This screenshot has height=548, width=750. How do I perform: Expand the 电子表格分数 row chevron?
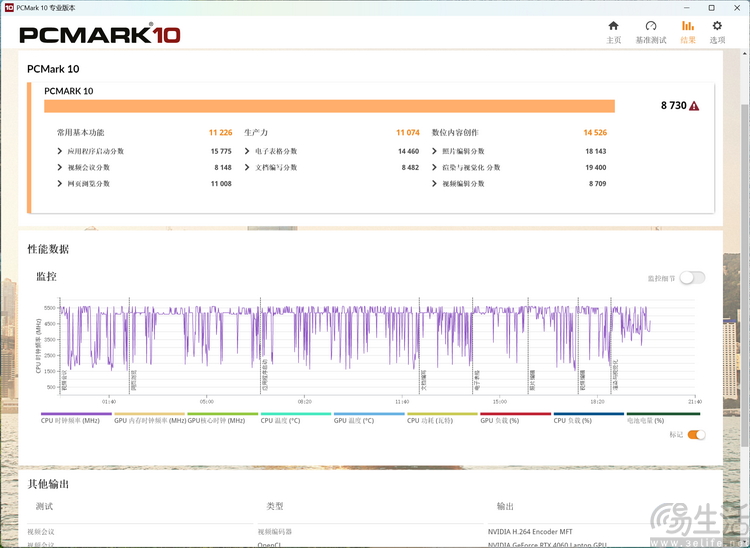pyautogui.click(x=247, y=151)
